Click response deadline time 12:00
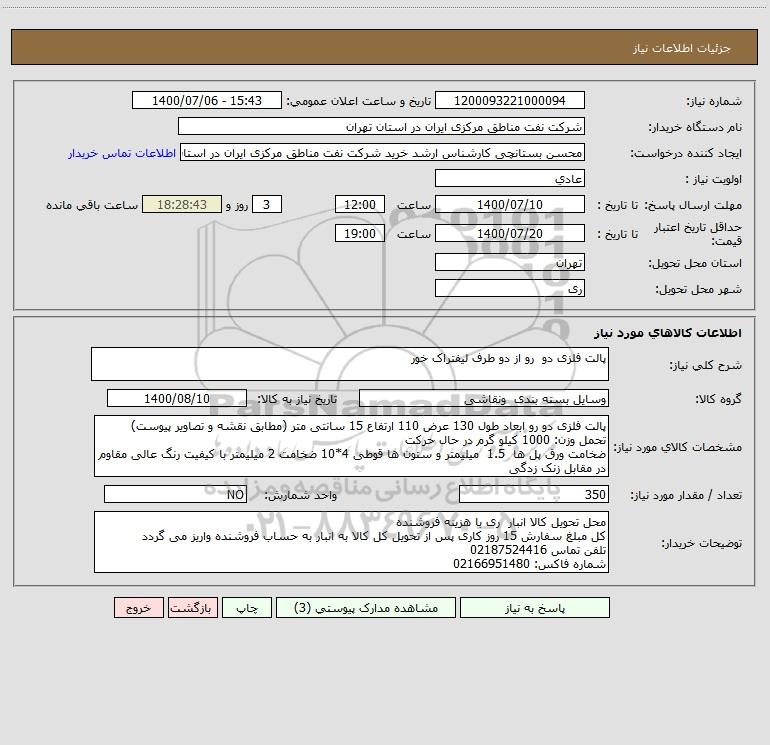Image resolution: width=770 pixels, height=745 pixels. [359, 204]
